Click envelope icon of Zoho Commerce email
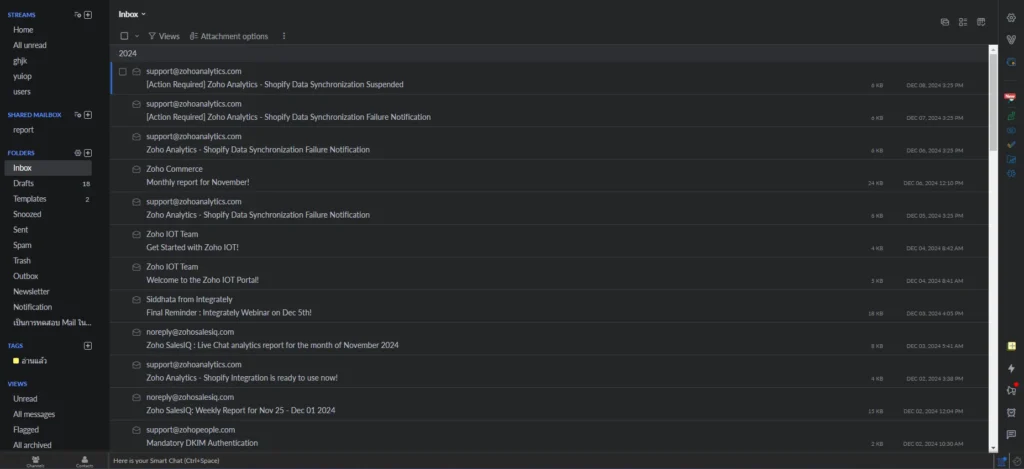 136,169
